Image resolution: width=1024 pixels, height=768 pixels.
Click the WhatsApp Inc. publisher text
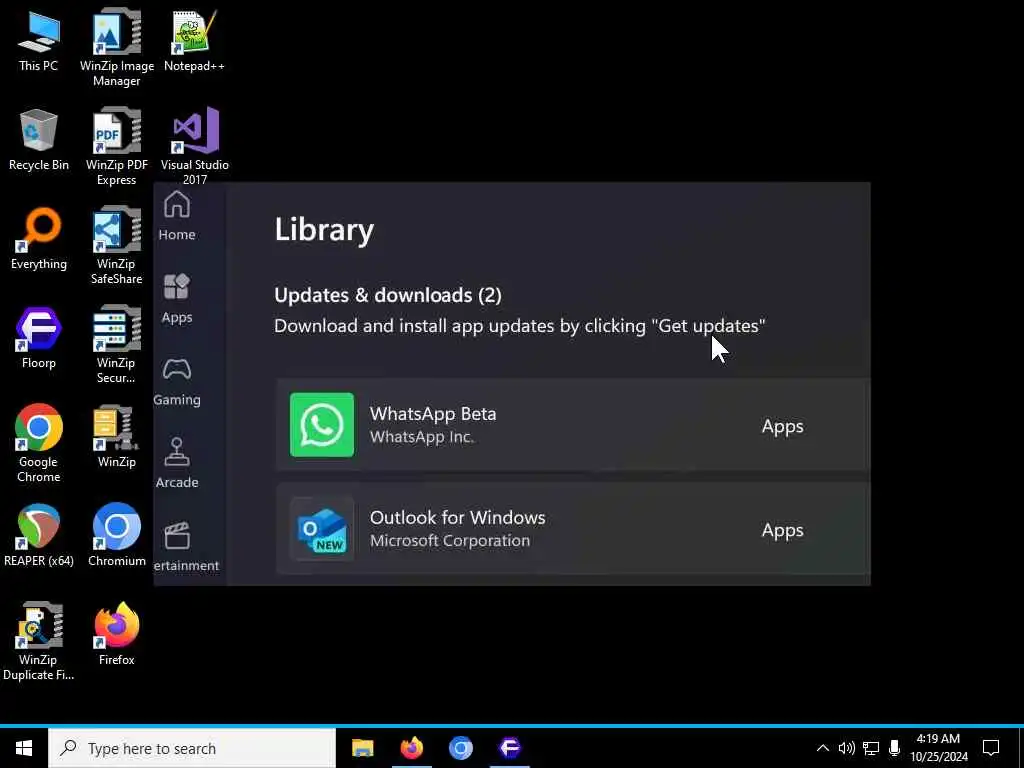coord(421,437)
